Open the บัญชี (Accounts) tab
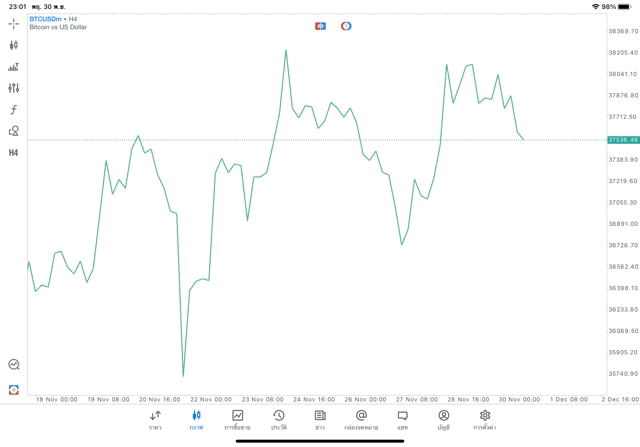Image resolution: width=640 pixels, height=447 pixels. [443, 419]
